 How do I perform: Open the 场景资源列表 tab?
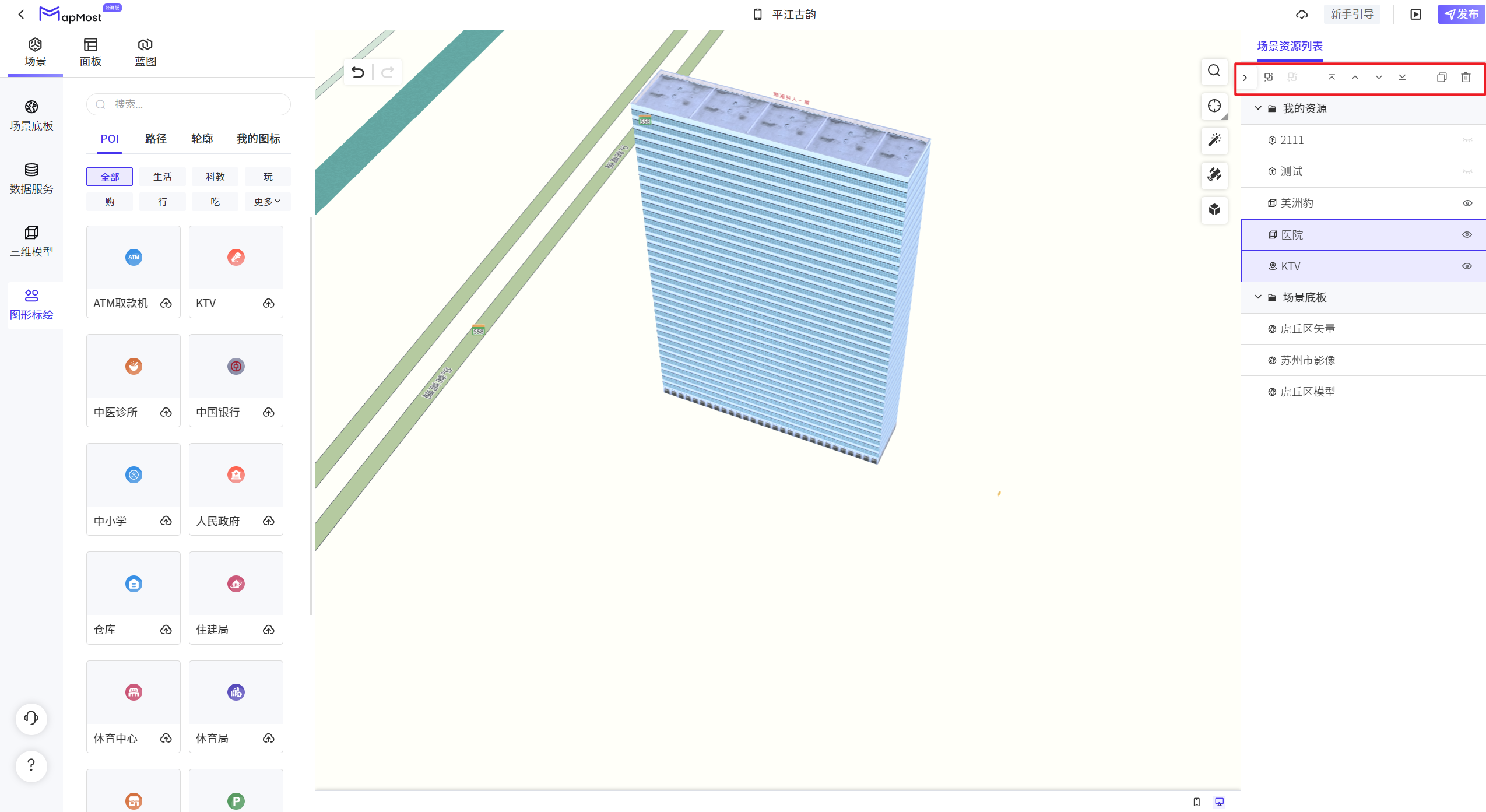1290,46
